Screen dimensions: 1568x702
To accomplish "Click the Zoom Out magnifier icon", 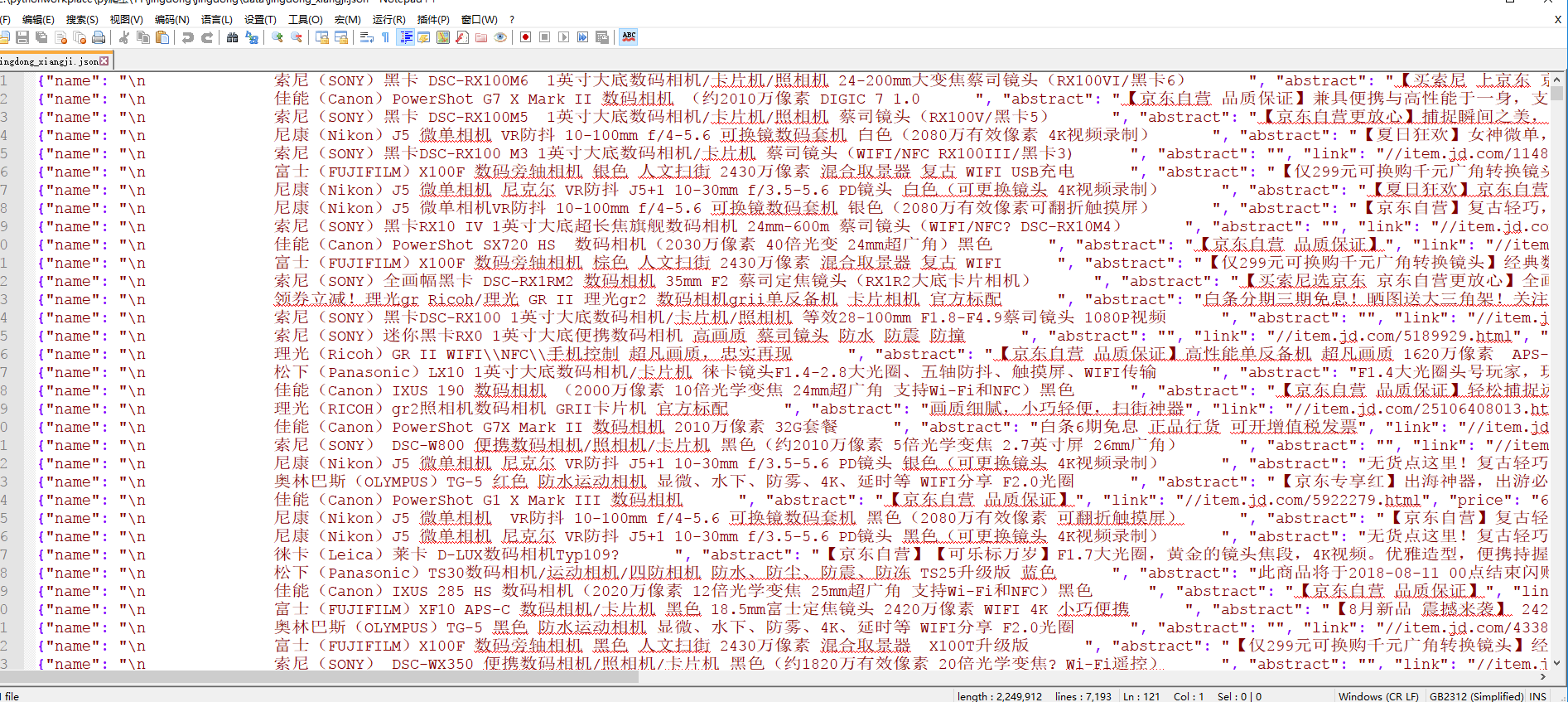I will pyautogui.click(x=297, y=37).
